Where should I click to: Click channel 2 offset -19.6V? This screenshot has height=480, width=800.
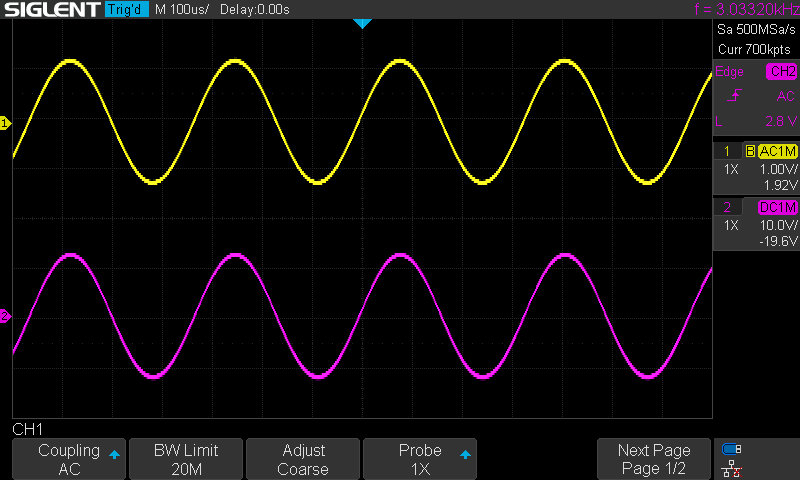pyautogui.click(x=778, y=241)
